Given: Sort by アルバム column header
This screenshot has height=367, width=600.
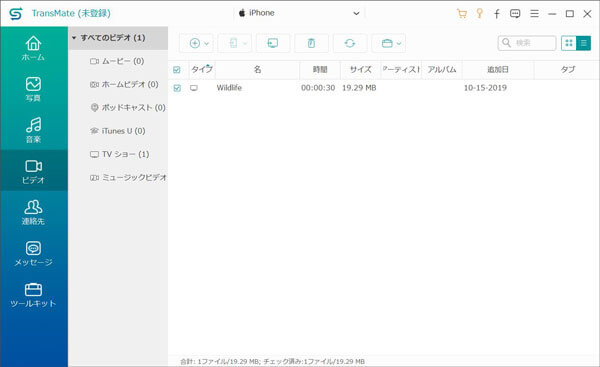Looking at the screenshot, I should 442,70.
